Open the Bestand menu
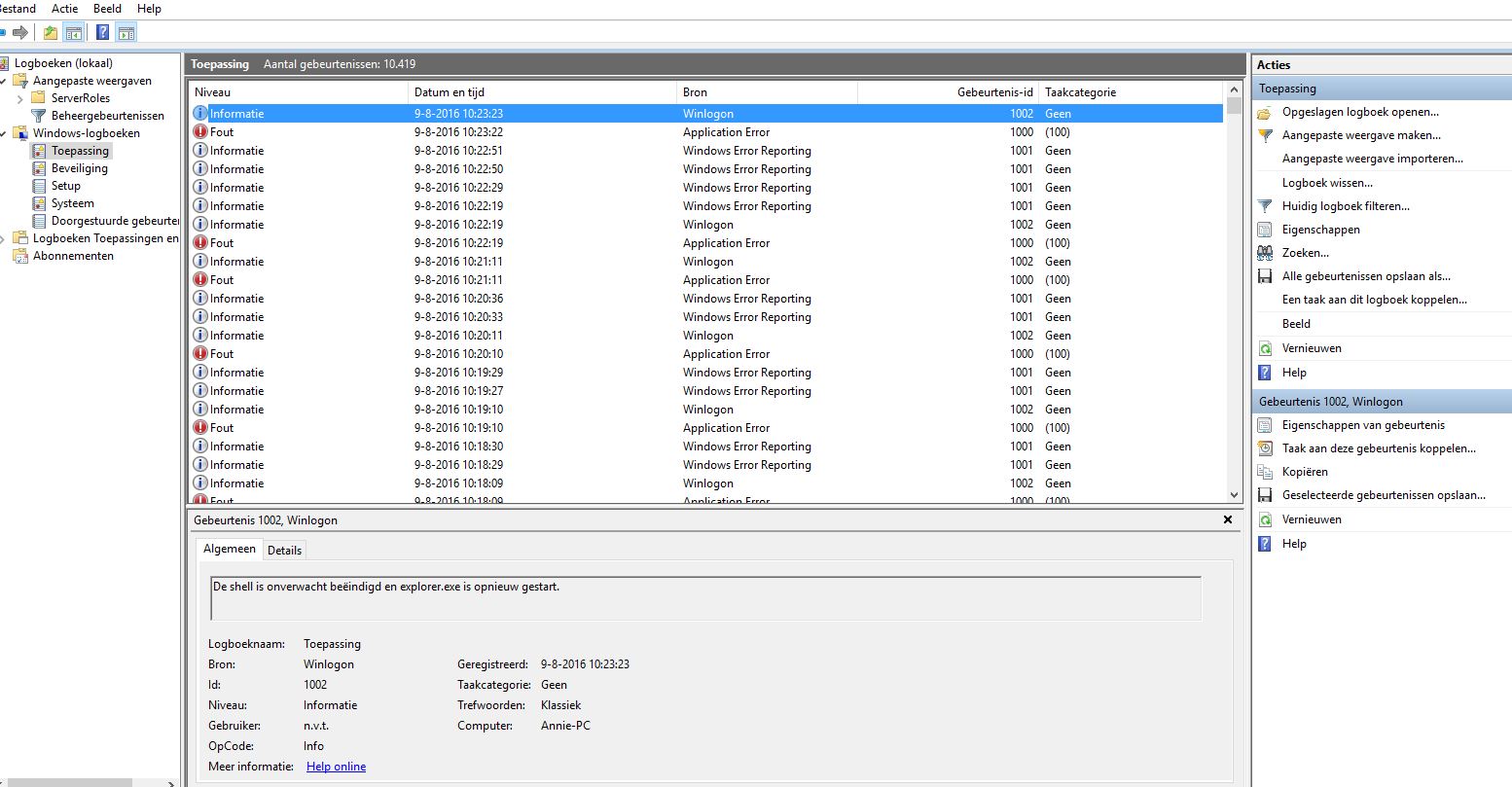1512x787 pixels. tap(17, 9)
